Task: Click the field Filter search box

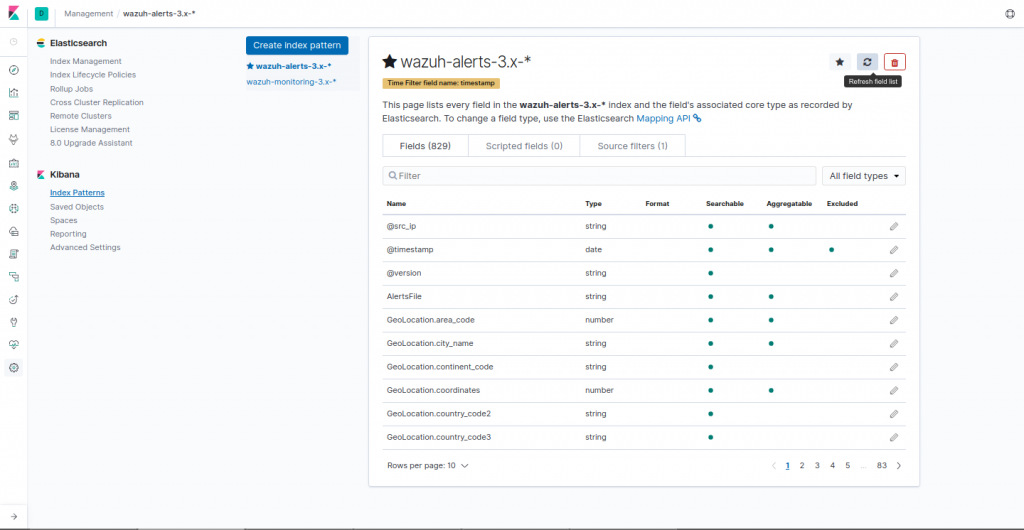Action: point(599,176)
